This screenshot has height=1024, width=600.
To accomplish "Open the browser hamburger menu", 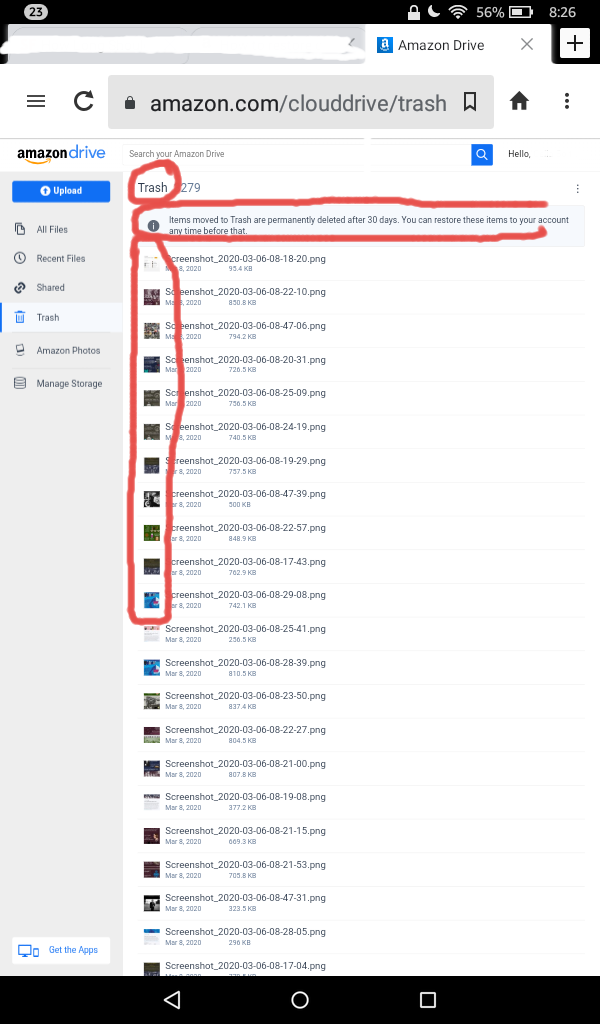I will coord(36,101).
